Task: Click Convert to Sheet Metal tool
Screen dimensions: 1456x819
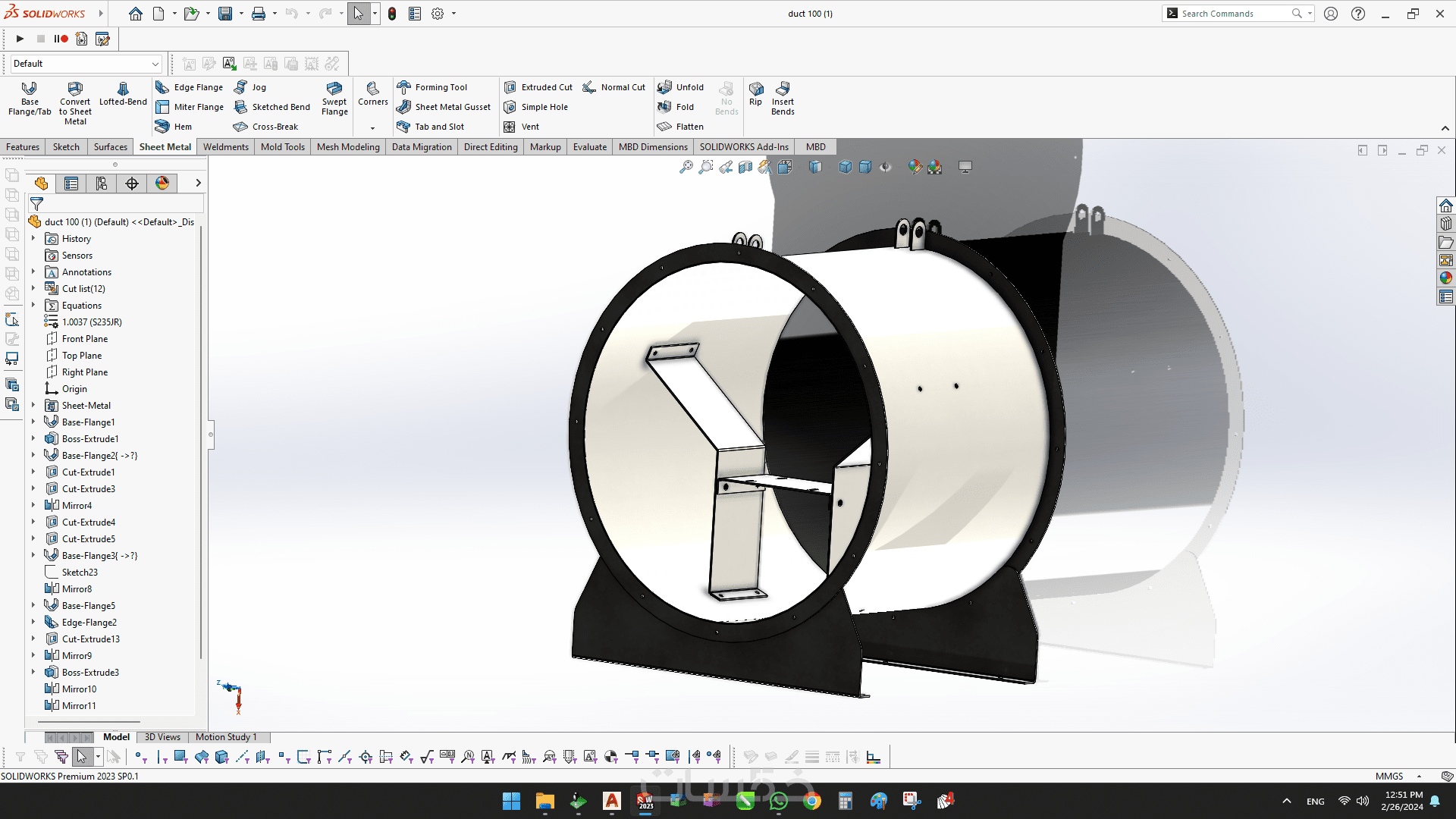Action: 75,103
